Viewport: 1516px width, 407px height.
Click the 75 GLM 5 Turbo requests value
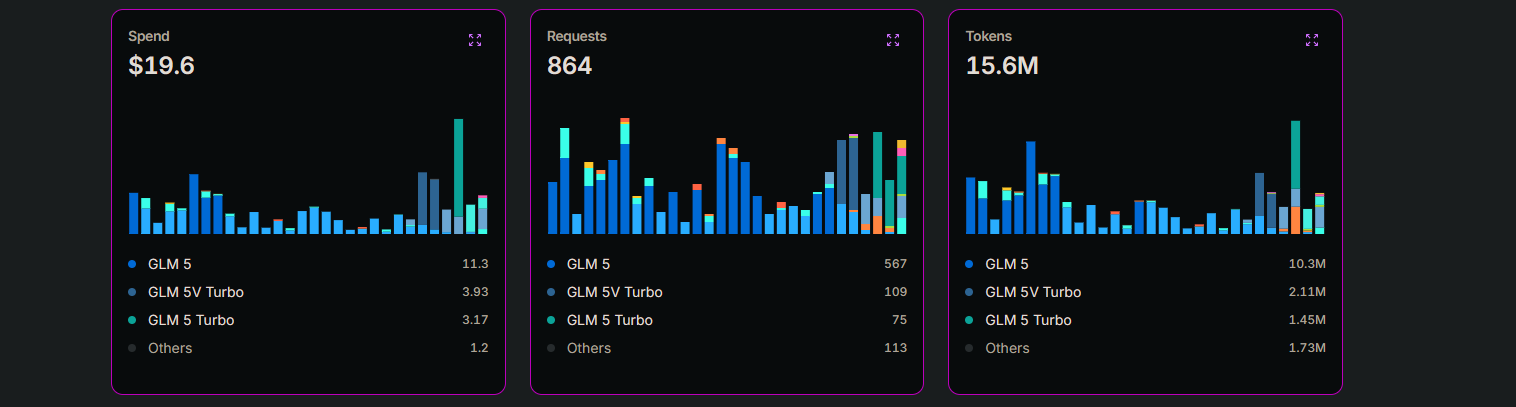(x=900, y=320)
